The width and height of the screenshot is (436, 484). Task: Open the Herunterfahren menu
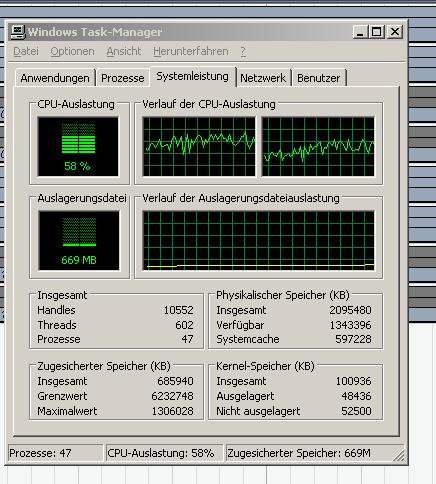(191, 51)
